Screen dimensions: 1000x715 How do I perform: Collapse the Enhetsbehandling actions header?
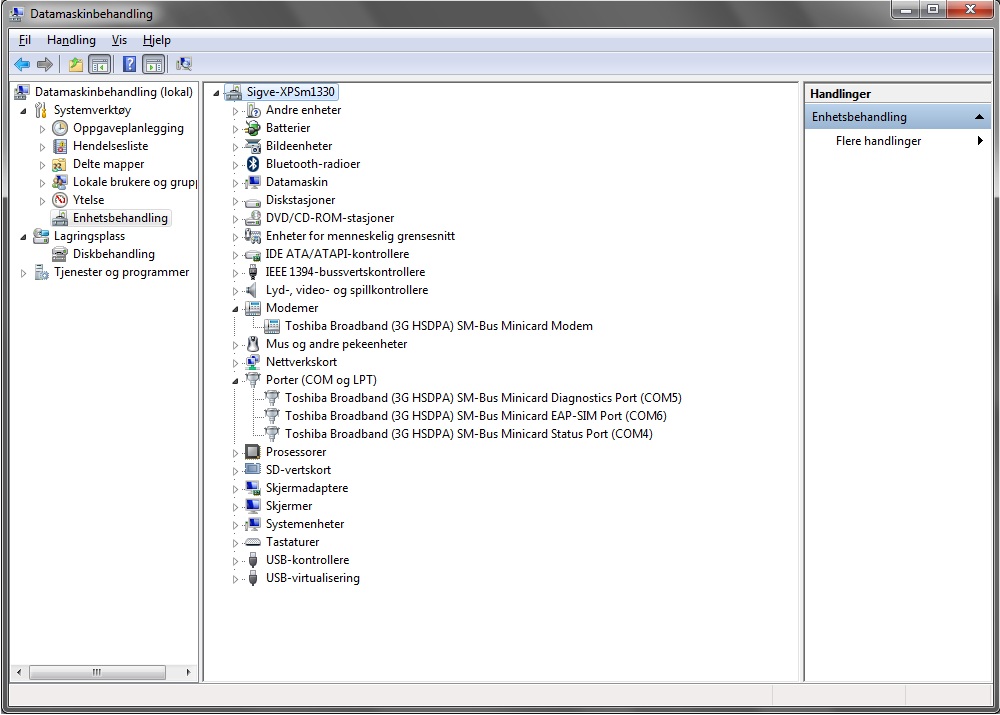[x=979, y=117]
